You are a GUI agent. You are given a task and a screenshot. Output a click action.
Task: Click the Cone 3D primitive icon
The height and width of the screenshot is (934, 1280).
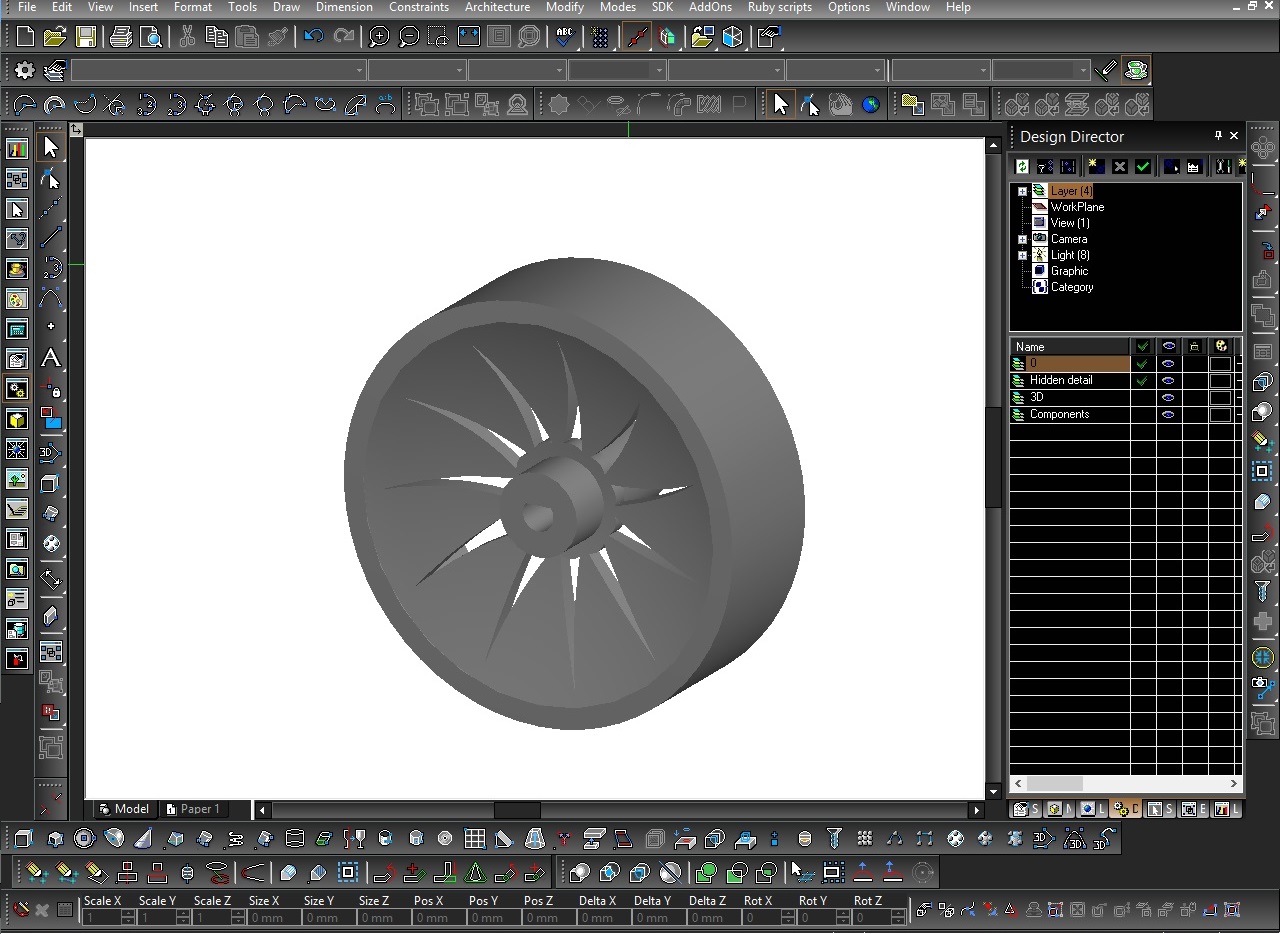click(144, 839)
